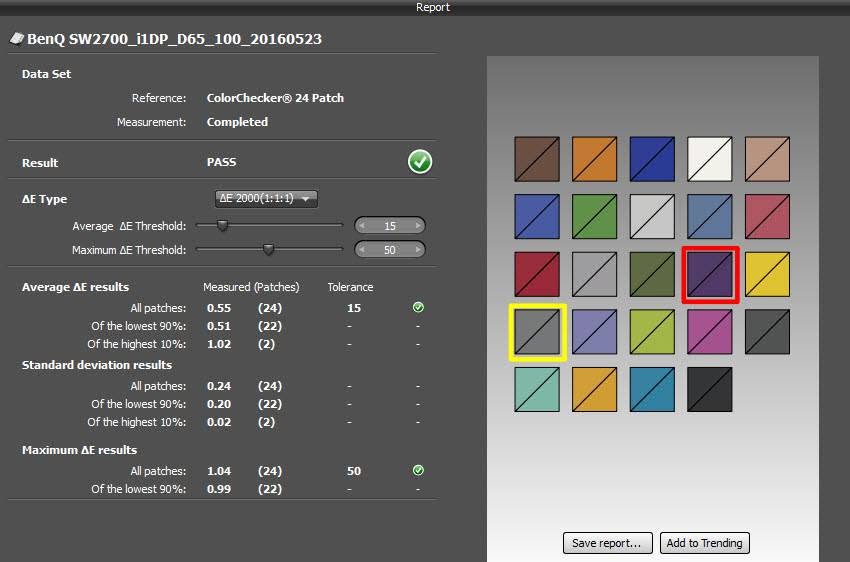Screen dimensions: 850x562
Task: Select the cyan blue patch in bottom row
Action: coord(652,390)
